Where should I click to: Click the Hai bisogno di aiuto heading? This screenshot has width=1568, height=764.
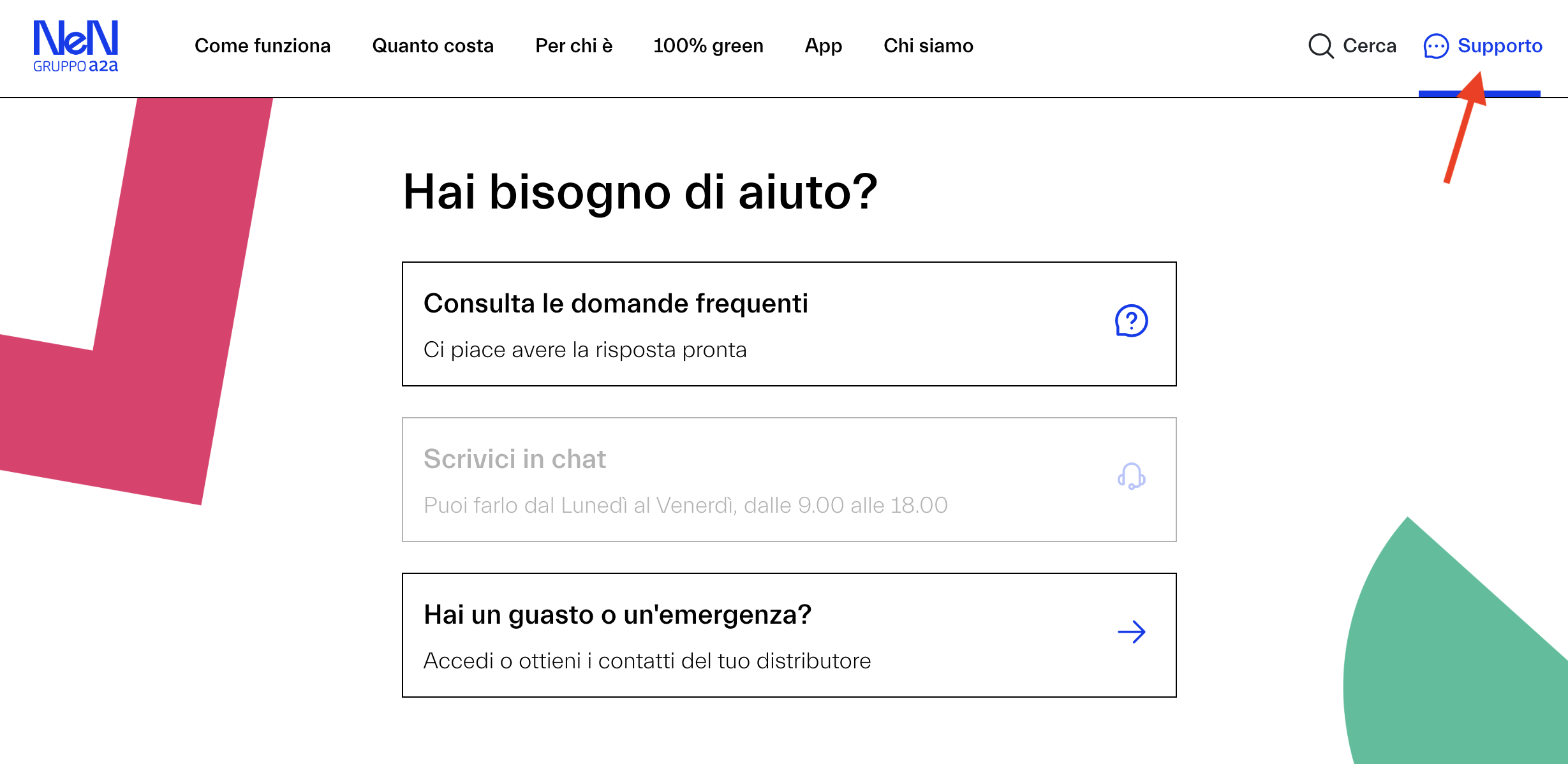(x=640, y=192)
